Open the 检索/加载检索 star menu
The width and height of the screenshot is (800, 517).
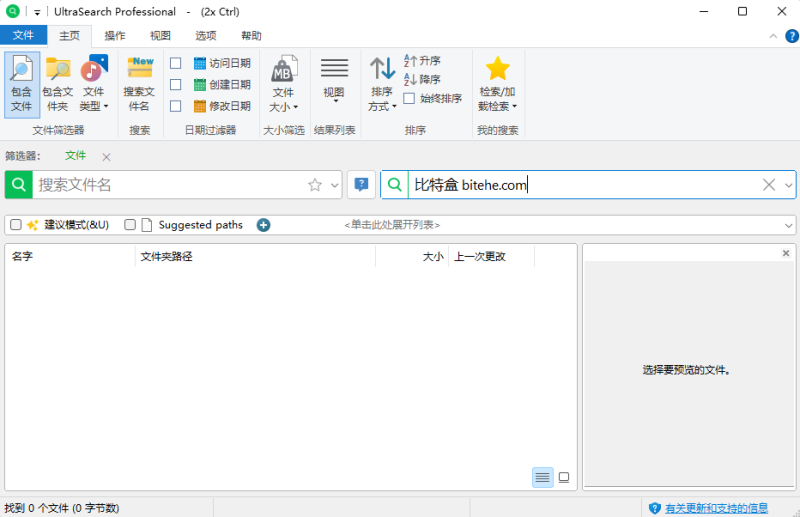(x=497, y=85)
